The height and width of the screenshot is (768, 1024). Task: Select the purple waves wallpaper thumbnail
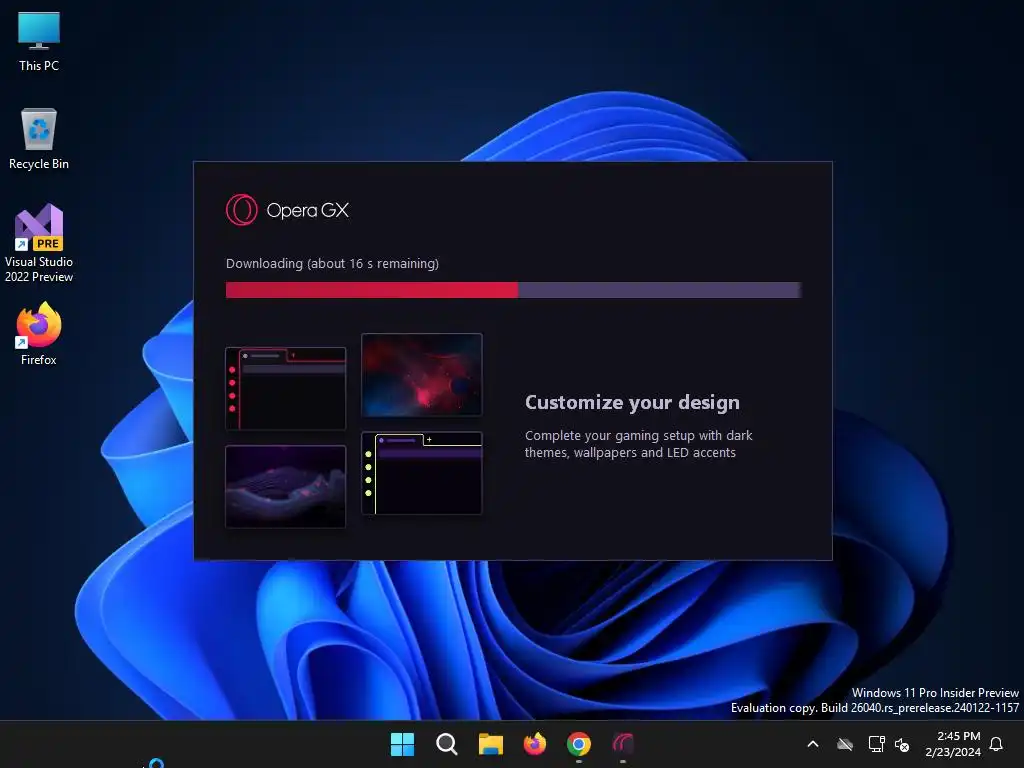click(x=285, y=487)
